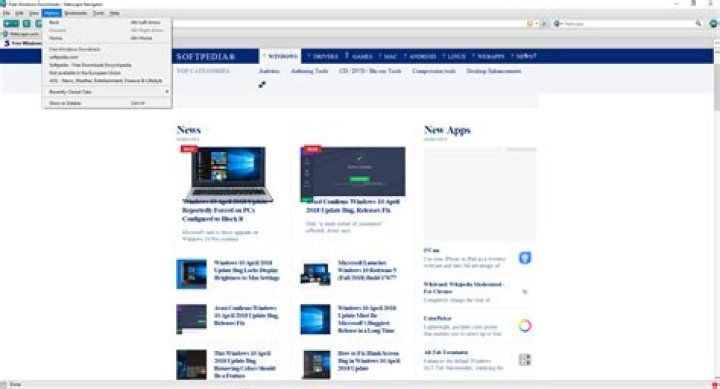
Task: Expand Recently Closed Tabs submenu
Action: 107,92
